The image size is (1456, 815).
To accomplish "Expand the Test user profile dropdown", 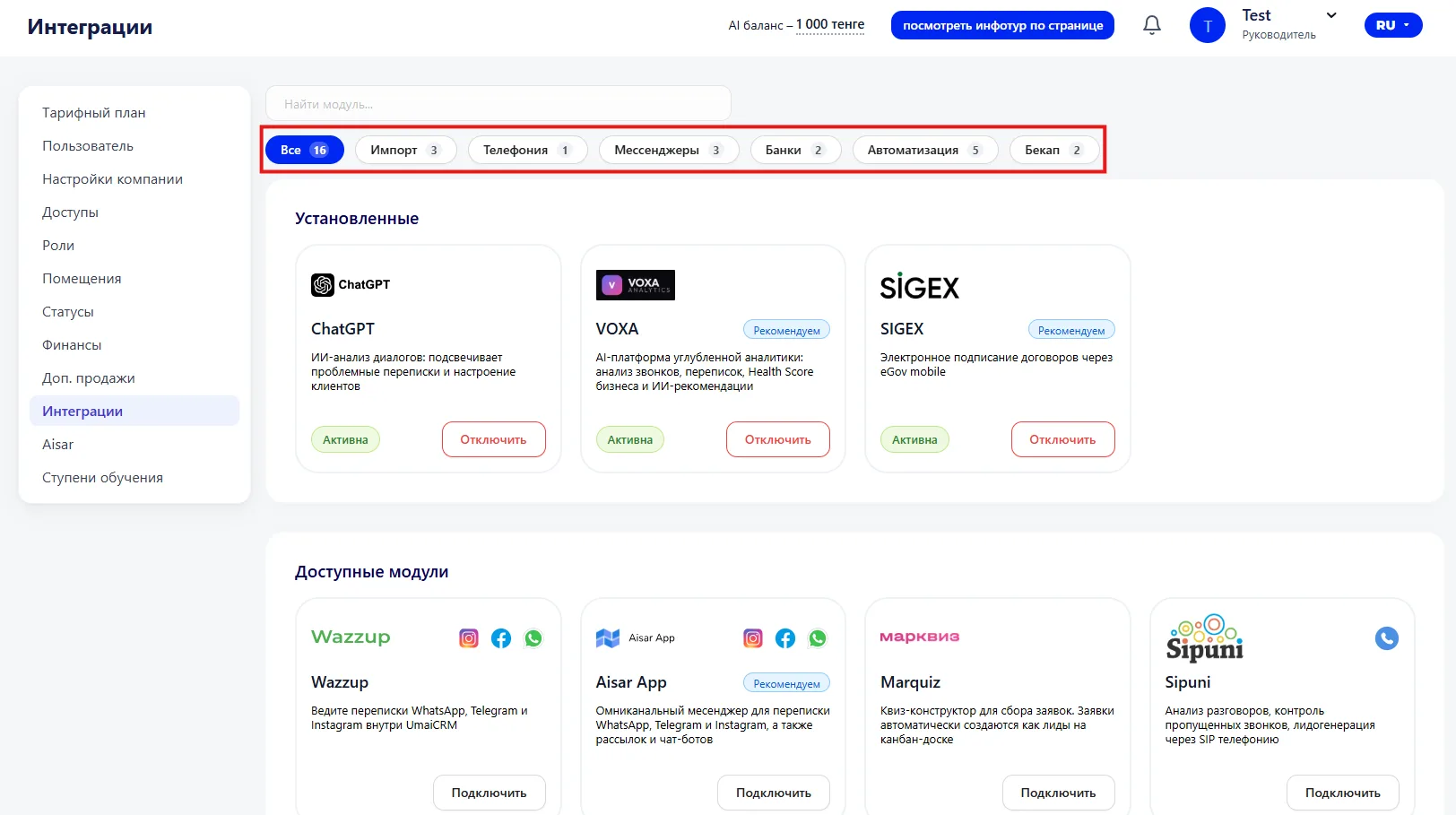I will point(1331,15).
